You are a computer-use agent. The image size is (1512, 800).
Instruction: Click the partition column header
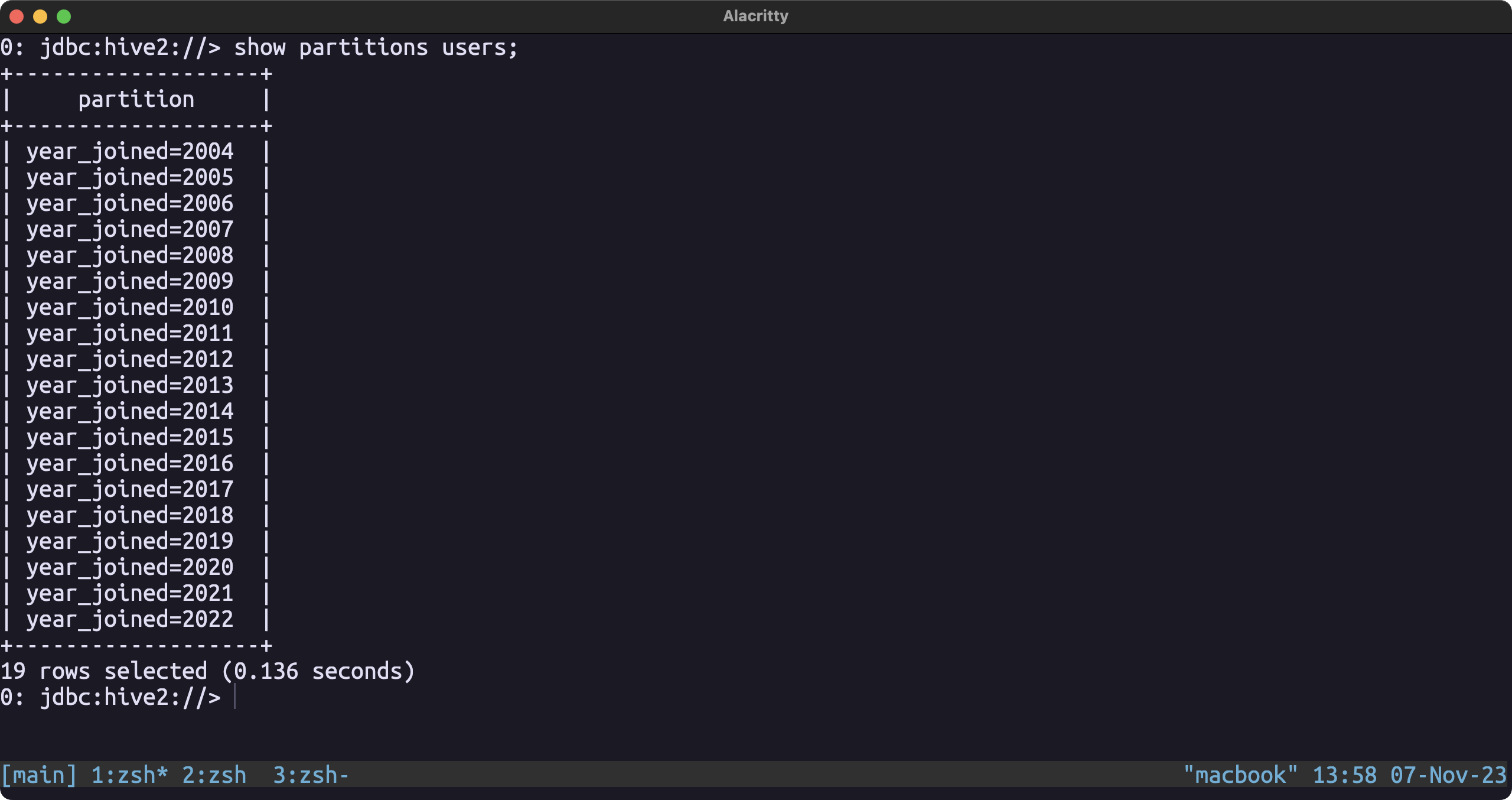click(x=136, y=99)
